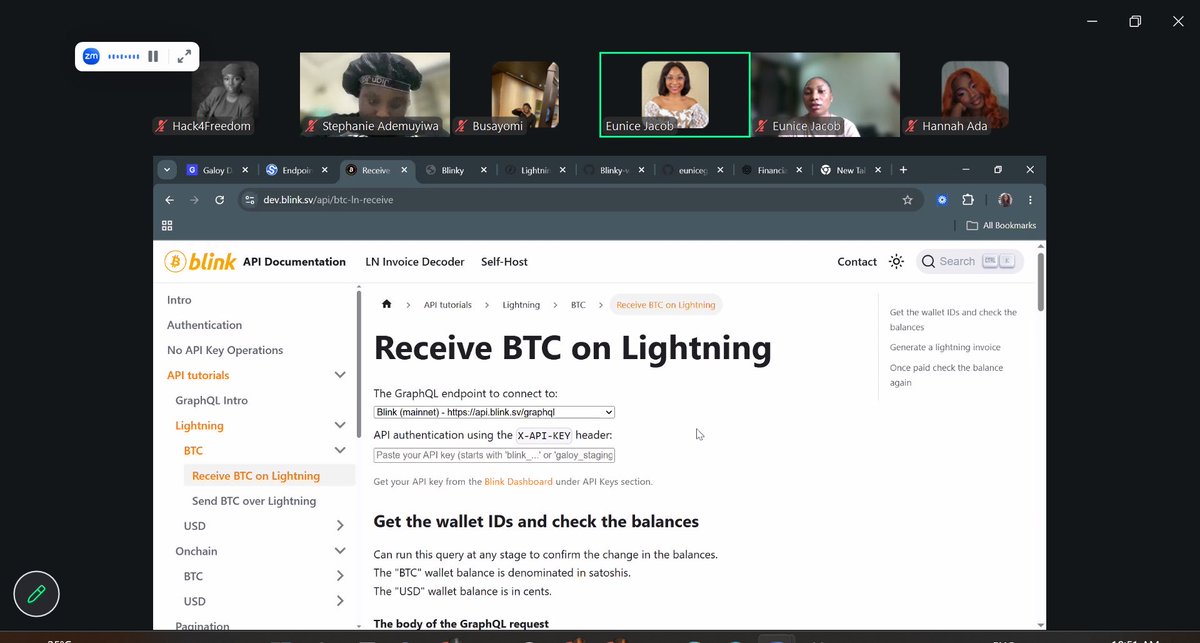This screenshot has width=1200, height=643.
Task: Open a new browser tab with plus
Action: click(x=903, y=170)
